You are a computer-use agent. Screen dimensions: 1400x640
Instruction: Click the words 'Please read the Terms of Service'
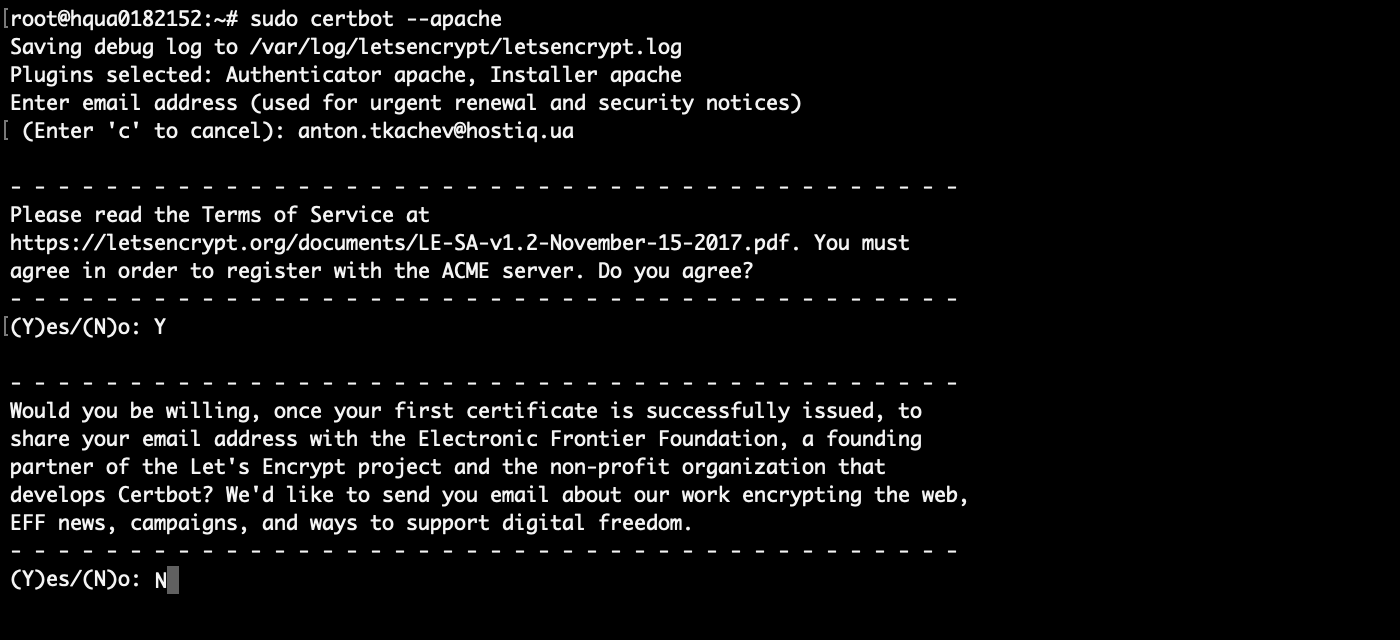(x=202, y=215)
